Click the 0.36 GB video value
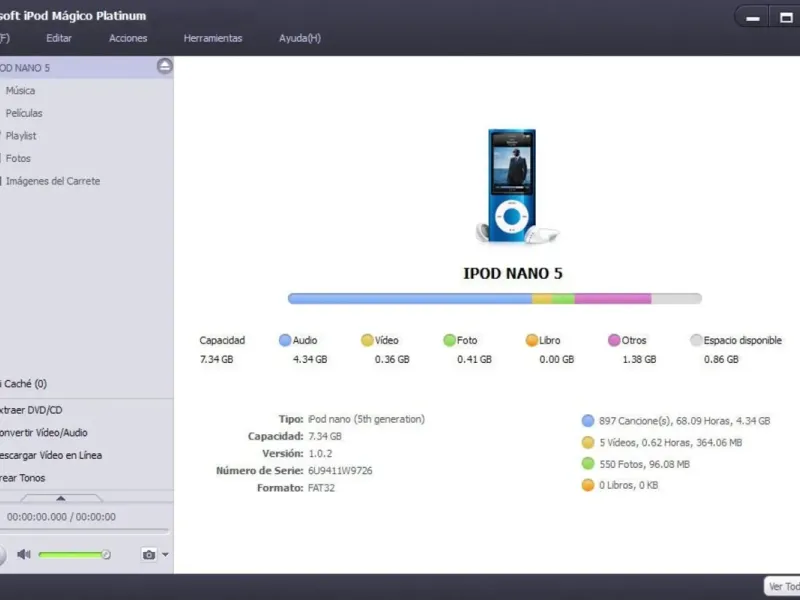Image resolution: width=800 pixels, height=600 pixels. (392, 359)
